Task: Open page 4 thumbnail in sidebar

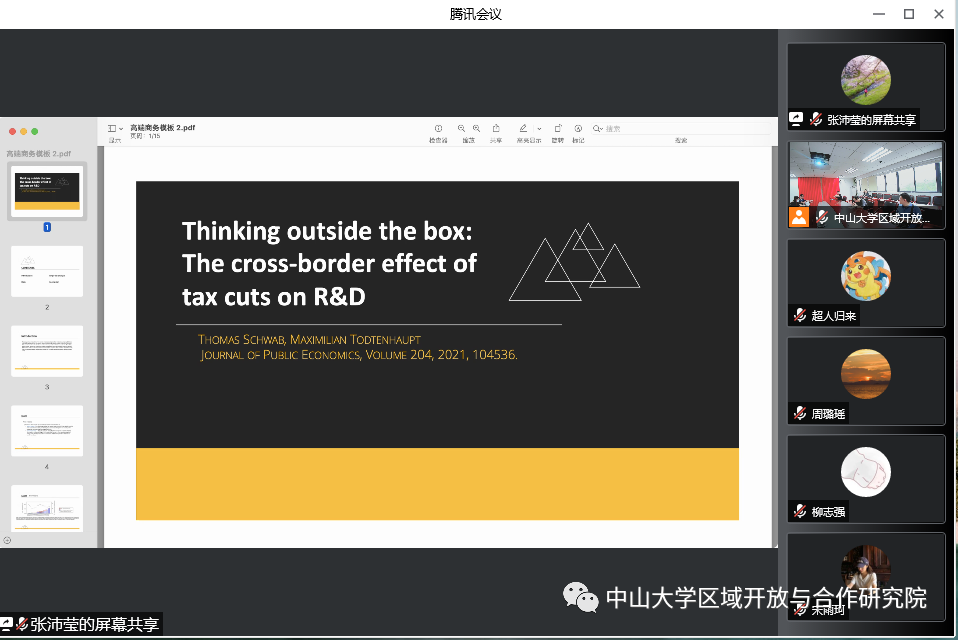Action: pos(47,431)
